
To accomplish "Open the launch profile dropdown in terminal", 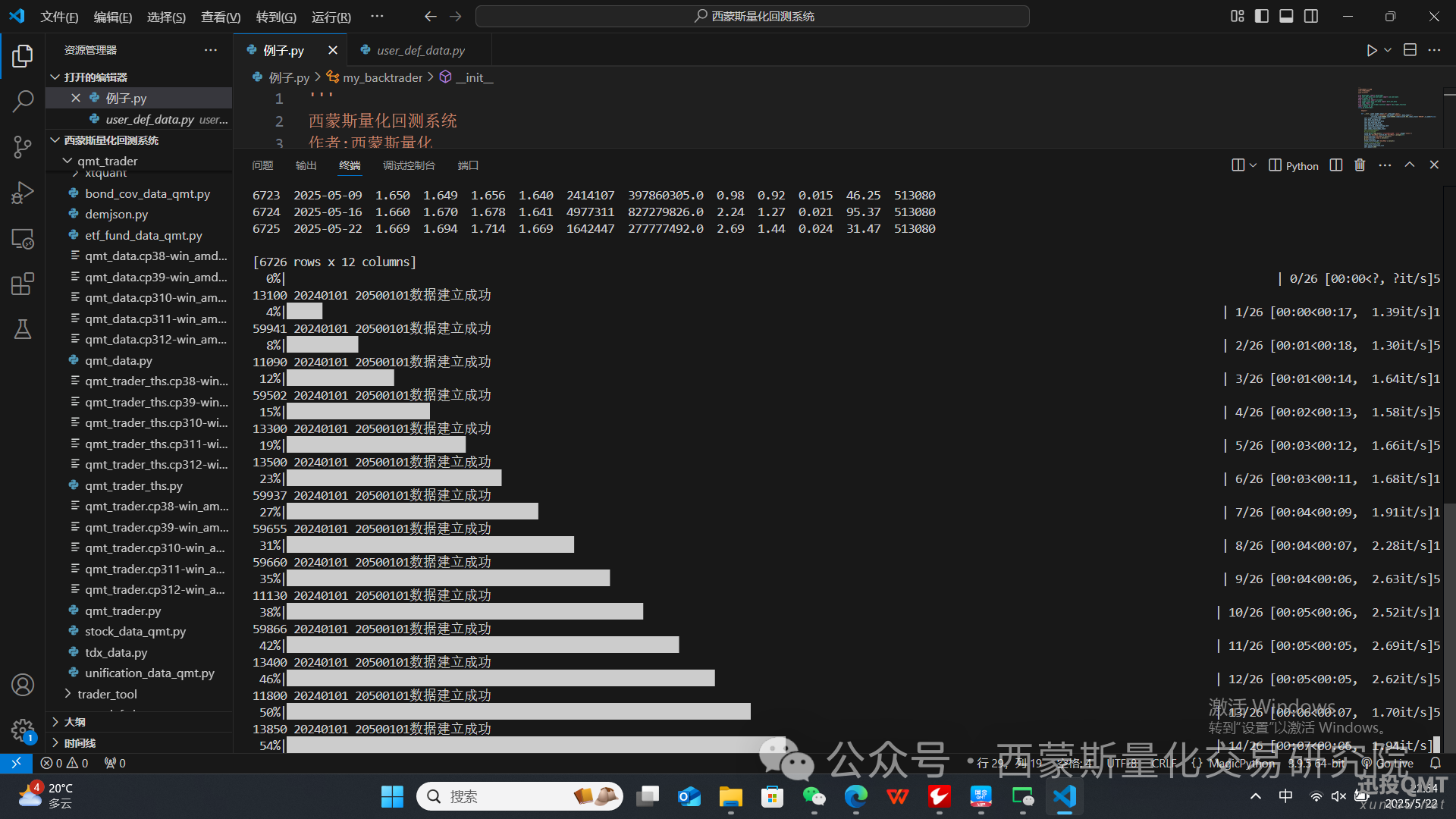I will [x=1254, y=165].
